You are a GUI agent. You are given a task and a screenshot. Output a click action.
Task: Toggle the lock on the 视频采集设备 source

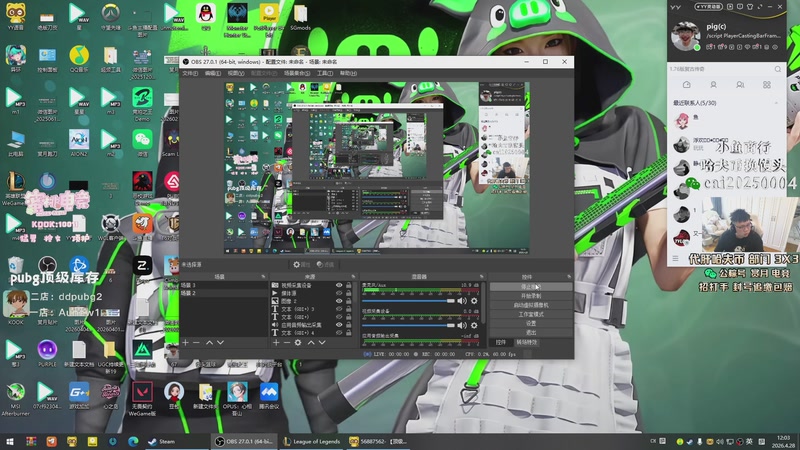348,286
